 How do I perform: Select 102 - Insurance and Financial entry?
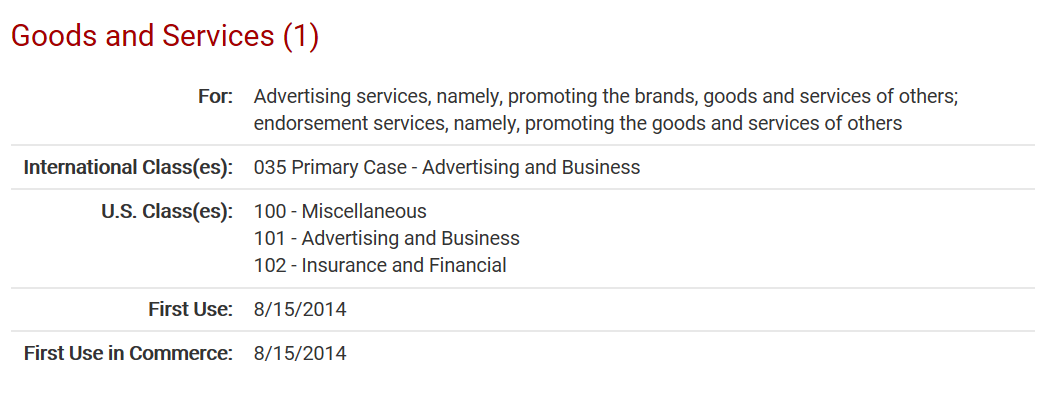point(380,265)
